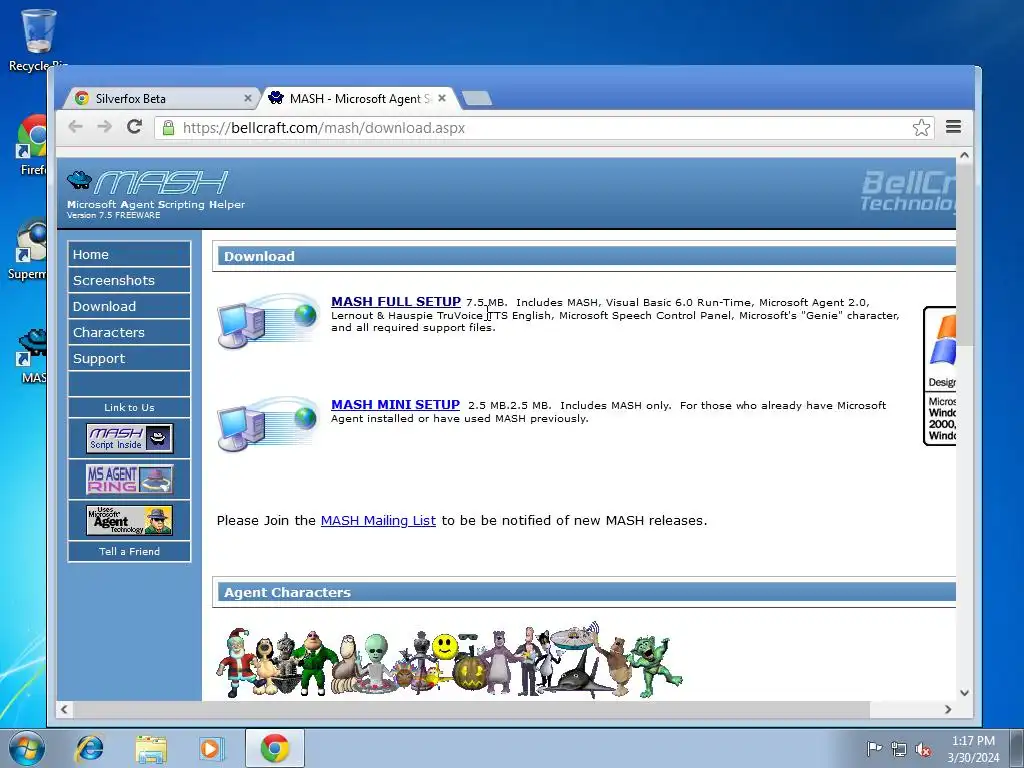Image resolution: width=1024 pixels, height=768 pixels.
Task: Click the Uses Microsoft Agent Technology badge
Action: pos(129,520)
